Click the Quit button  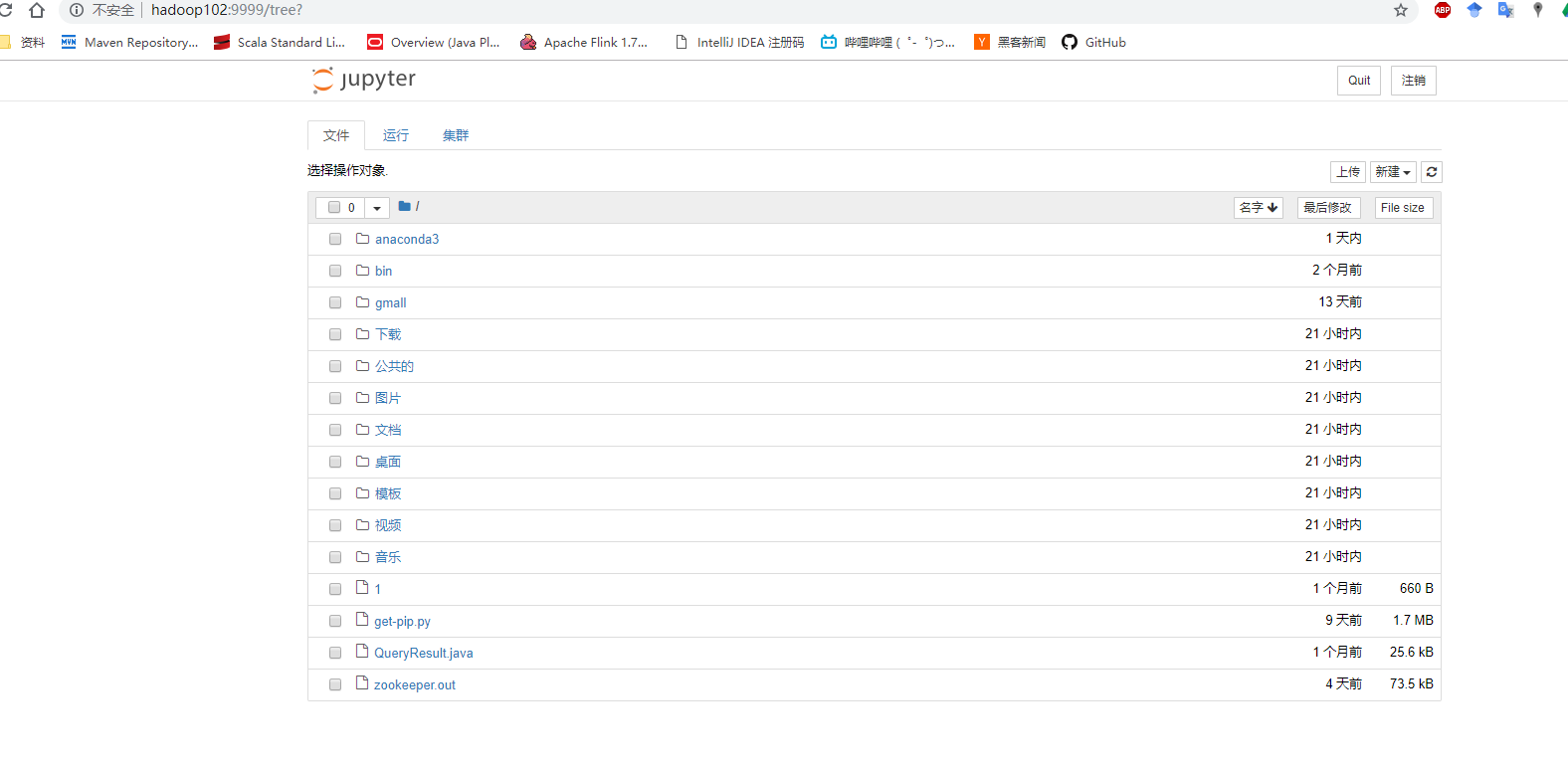[1359, 81]
